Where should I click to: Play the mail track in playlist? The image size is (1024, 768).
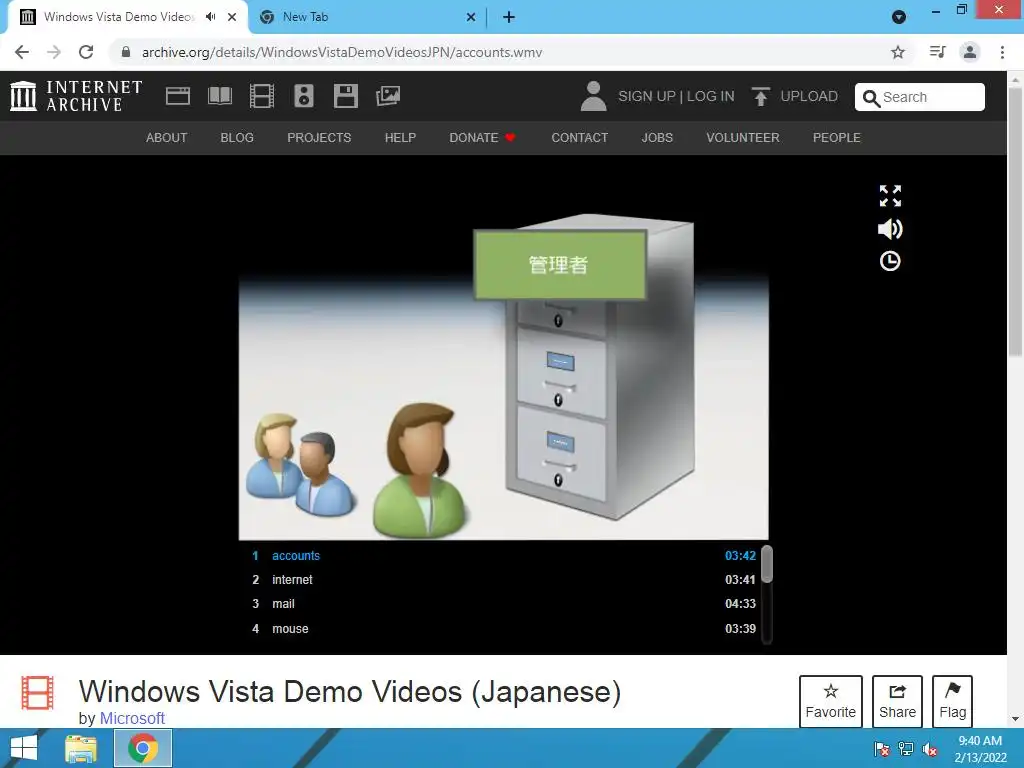tap(504, 604)
